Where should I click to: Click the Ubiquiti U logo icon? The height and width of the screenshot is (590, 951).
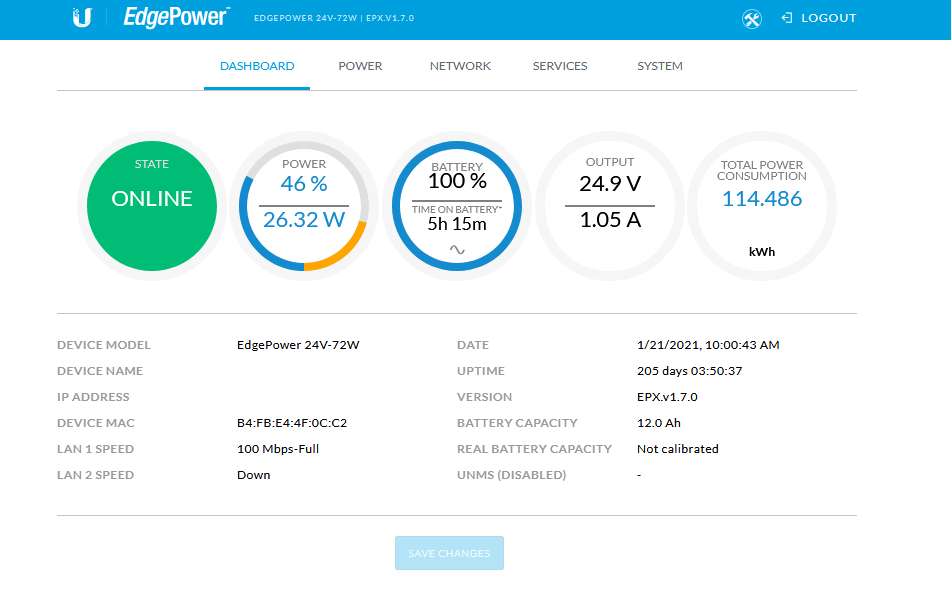(x=82, y=18)
